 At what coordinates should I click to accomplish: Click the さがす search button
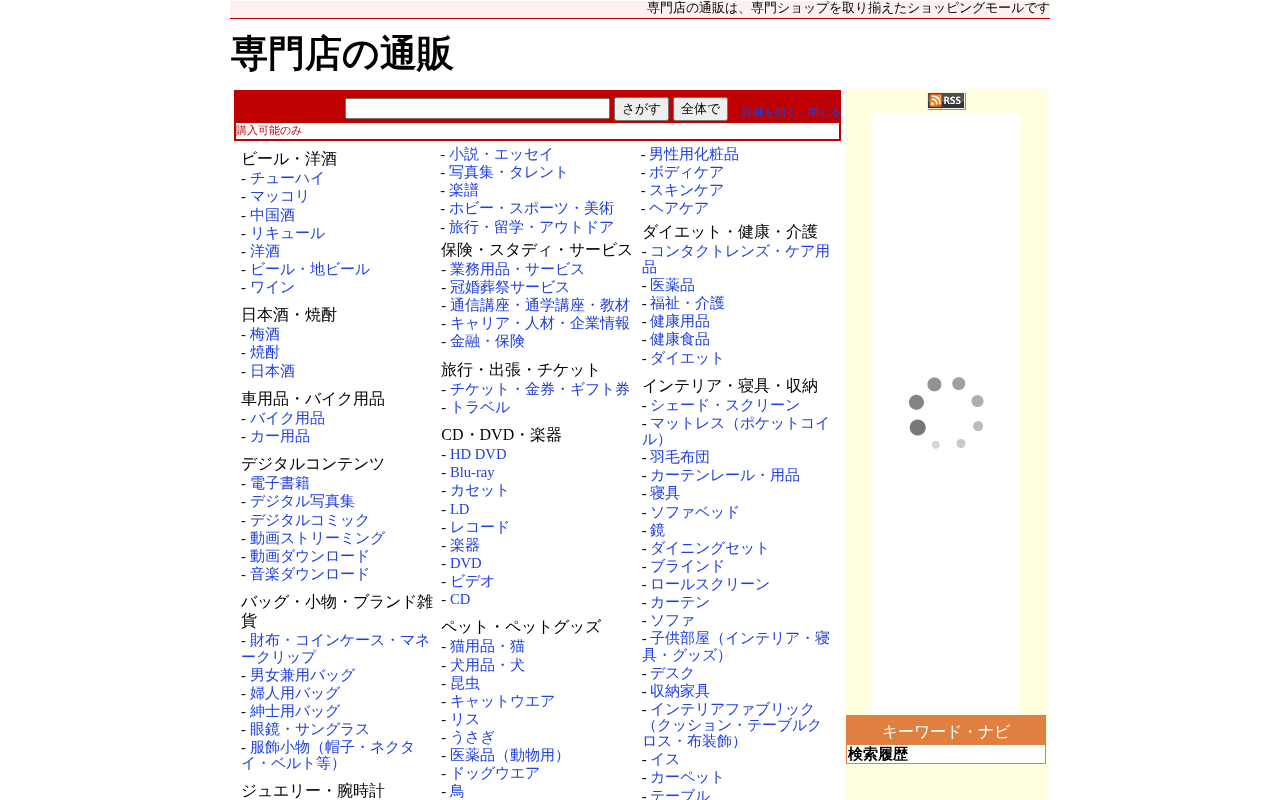pyautogui.click(x=641, y=109)
